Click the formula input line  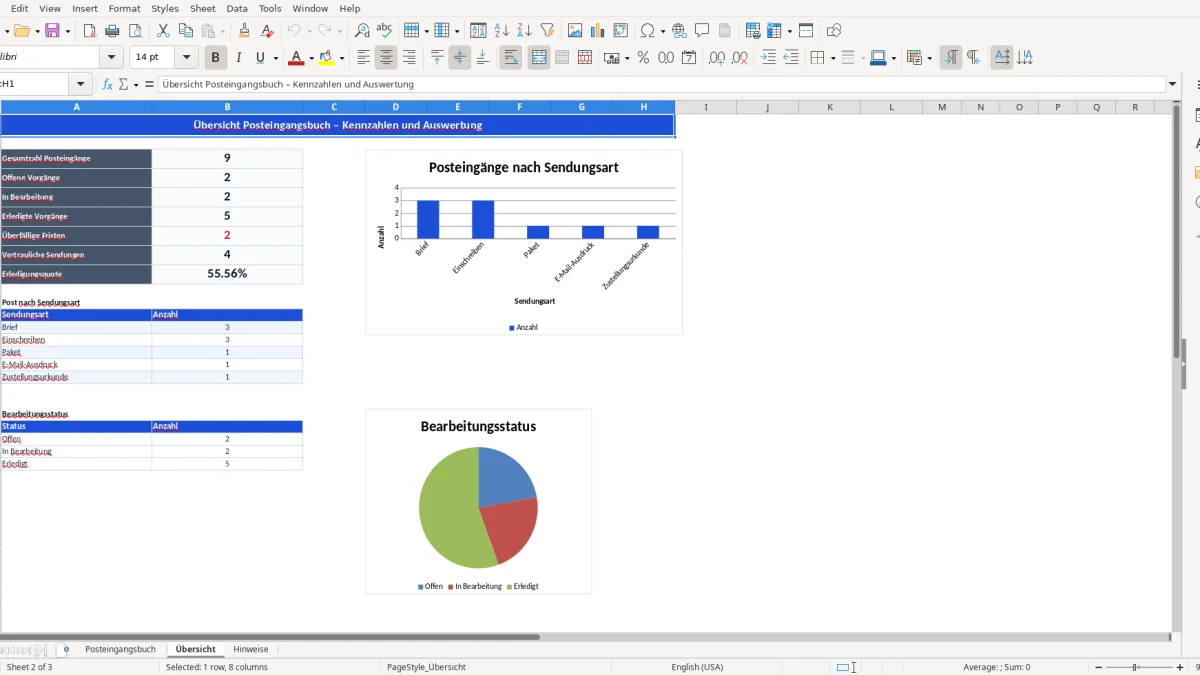(662, 85)
